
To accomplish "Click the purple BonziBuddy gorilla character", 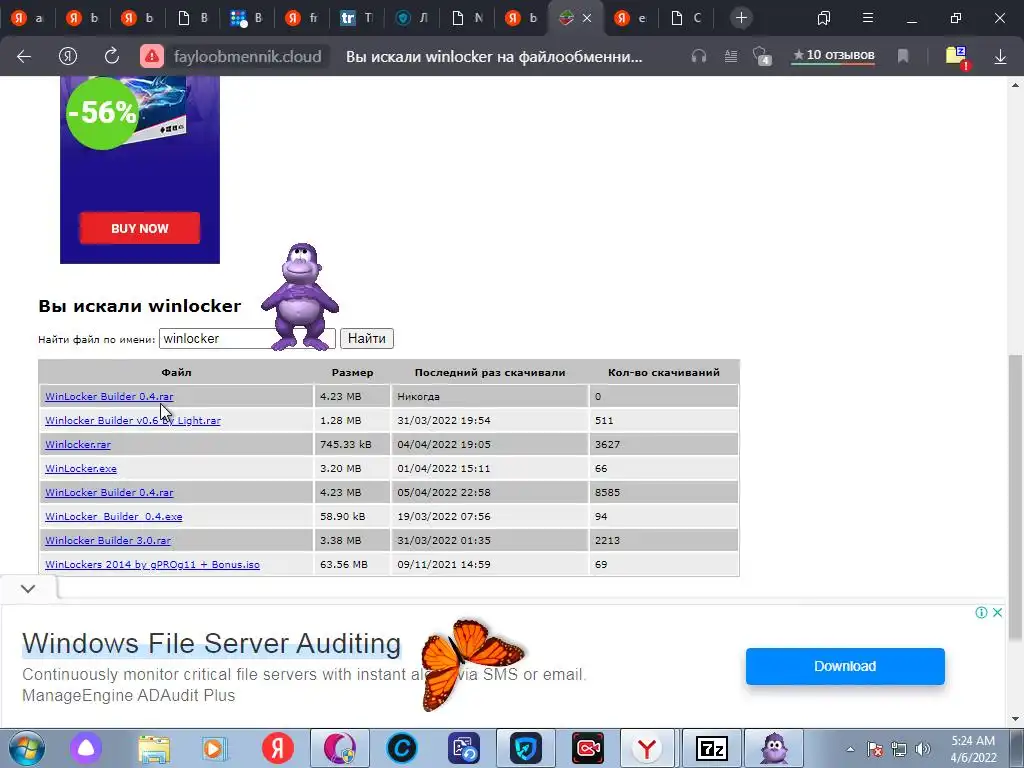I will tap(300, 297).
